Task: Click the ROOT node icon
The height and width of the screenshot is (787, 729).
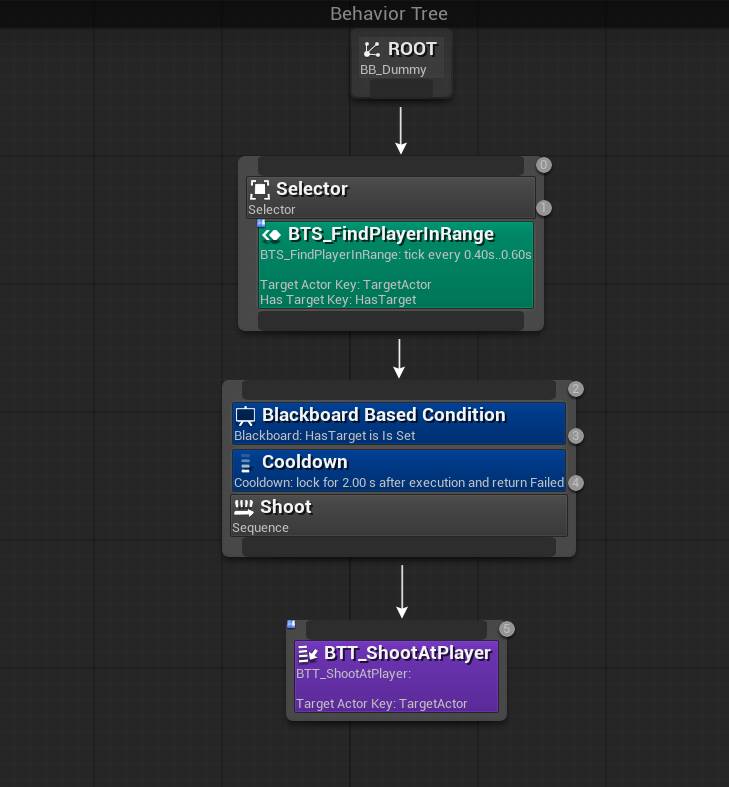Action: tap(372, 49)
